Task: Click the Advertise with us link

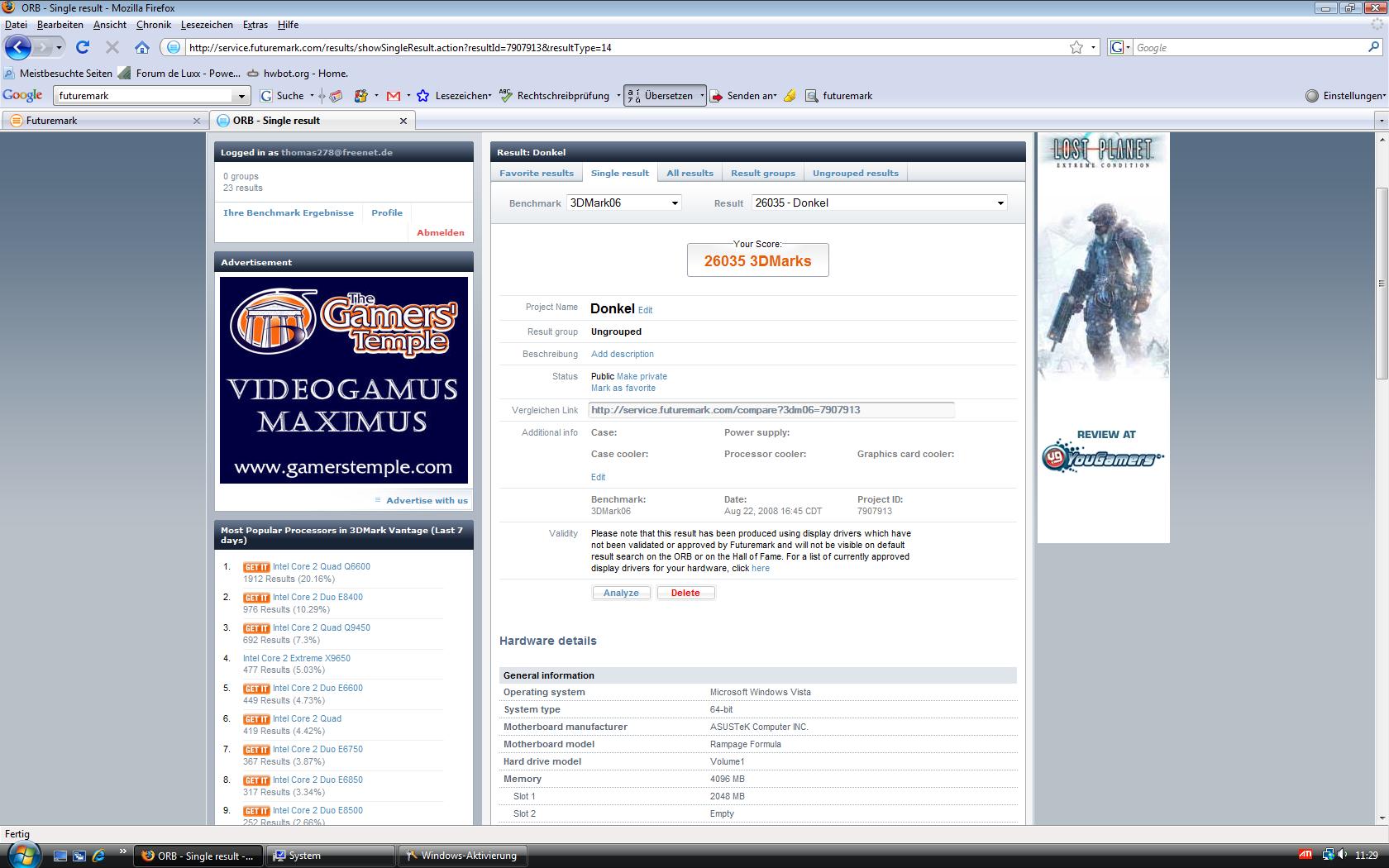Action: pyautogui.click(x=427, y=500)
